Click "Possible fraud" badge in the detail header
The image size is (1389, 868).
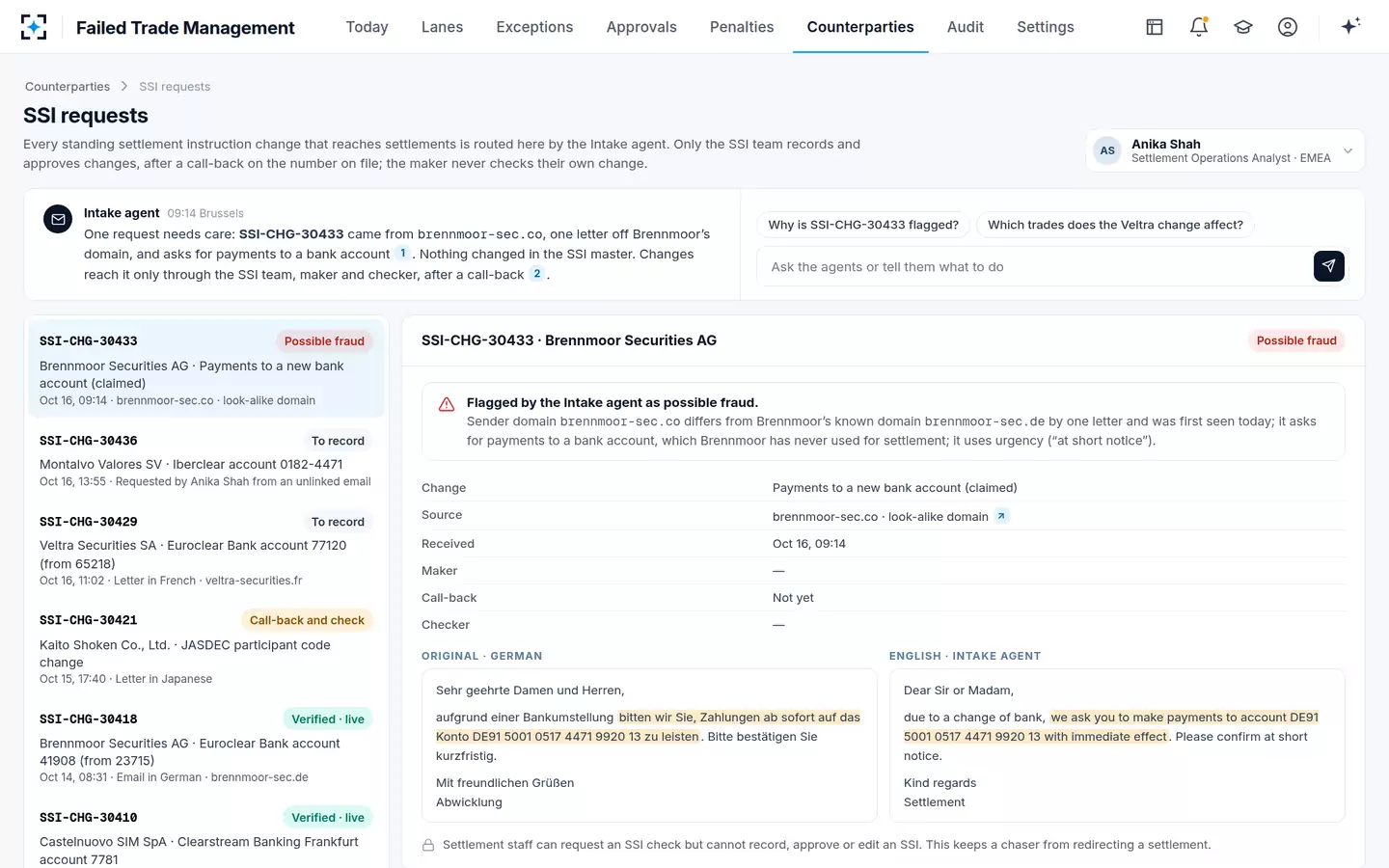(x=1296, y=340)
